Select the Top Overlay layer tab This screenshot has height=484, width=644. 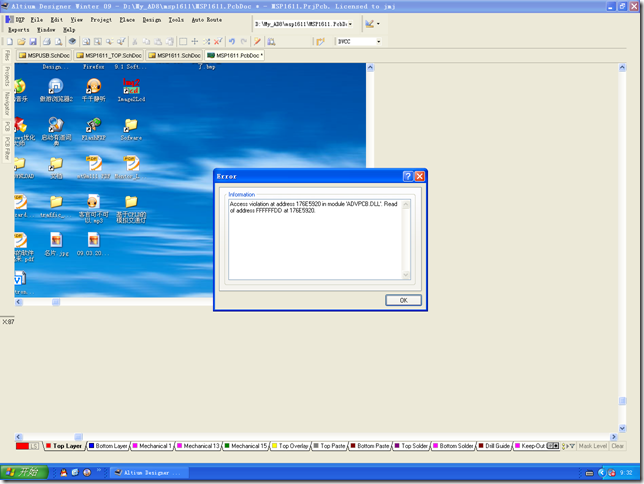[290, 446]
